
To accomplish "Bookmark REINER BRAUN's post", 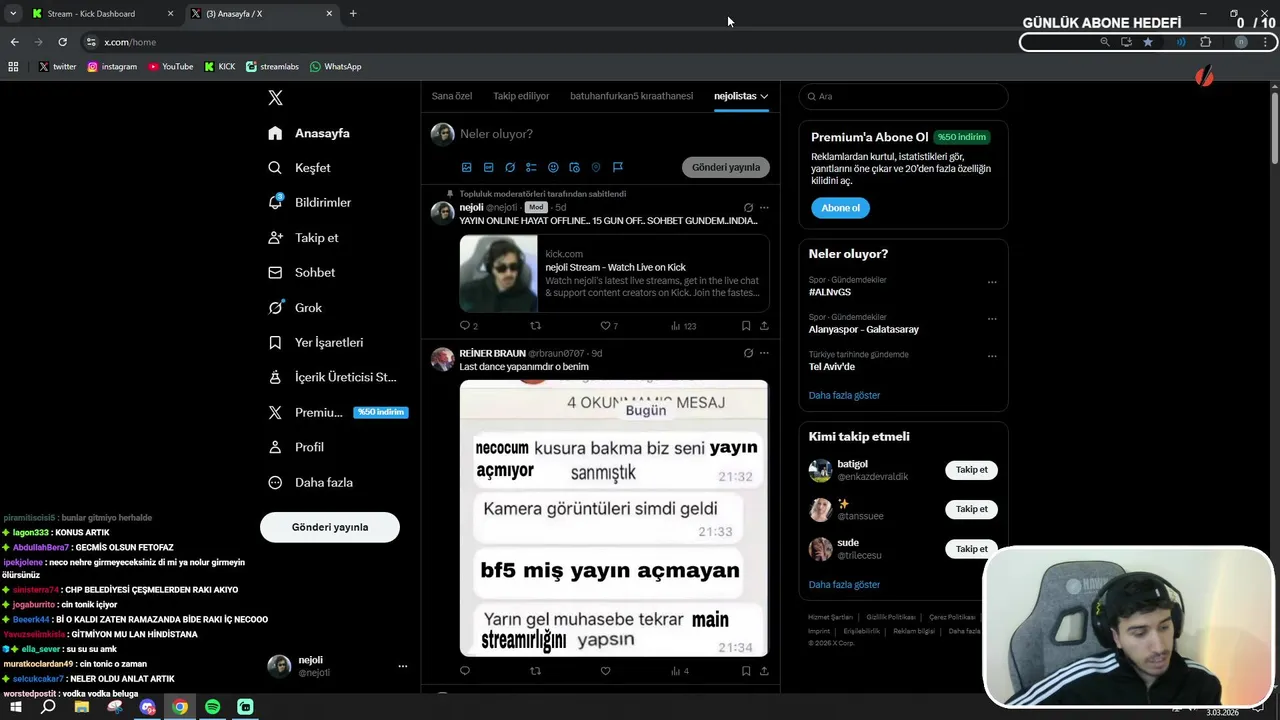I will [746, 671].
